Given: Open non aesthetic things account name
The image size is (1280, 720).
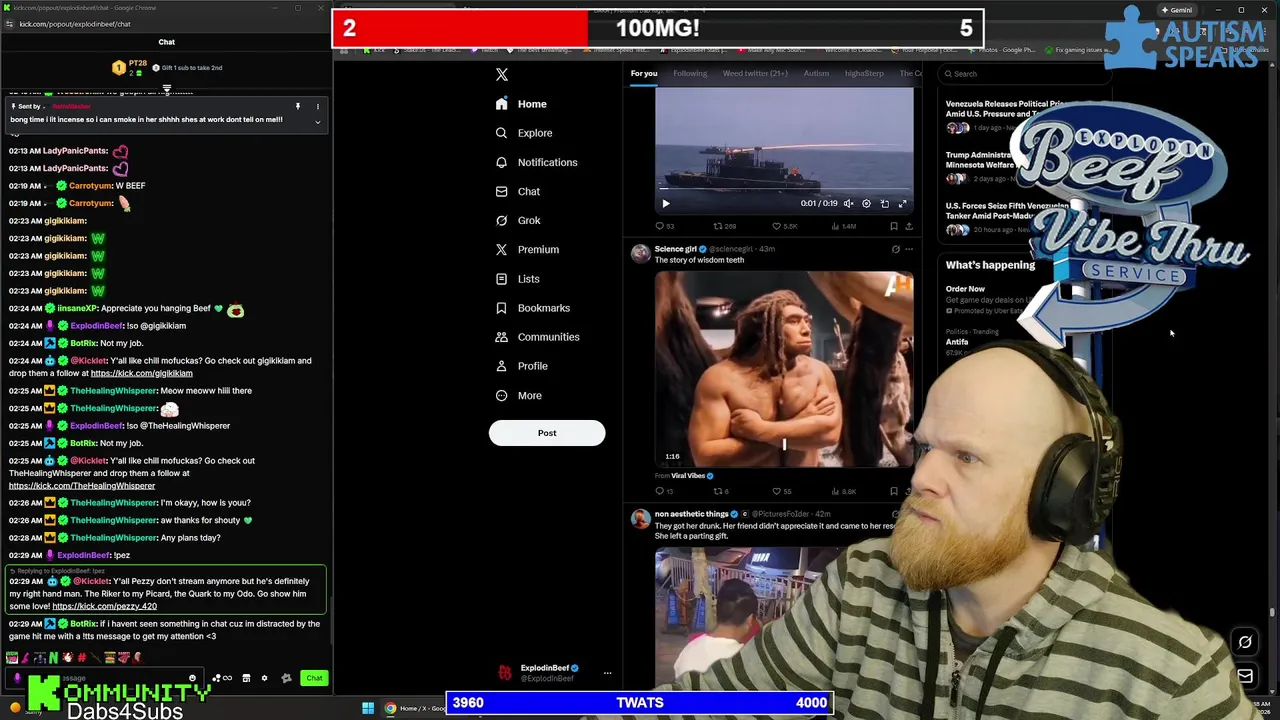Looking at the screenshot, I should click(x=691, y=514).
